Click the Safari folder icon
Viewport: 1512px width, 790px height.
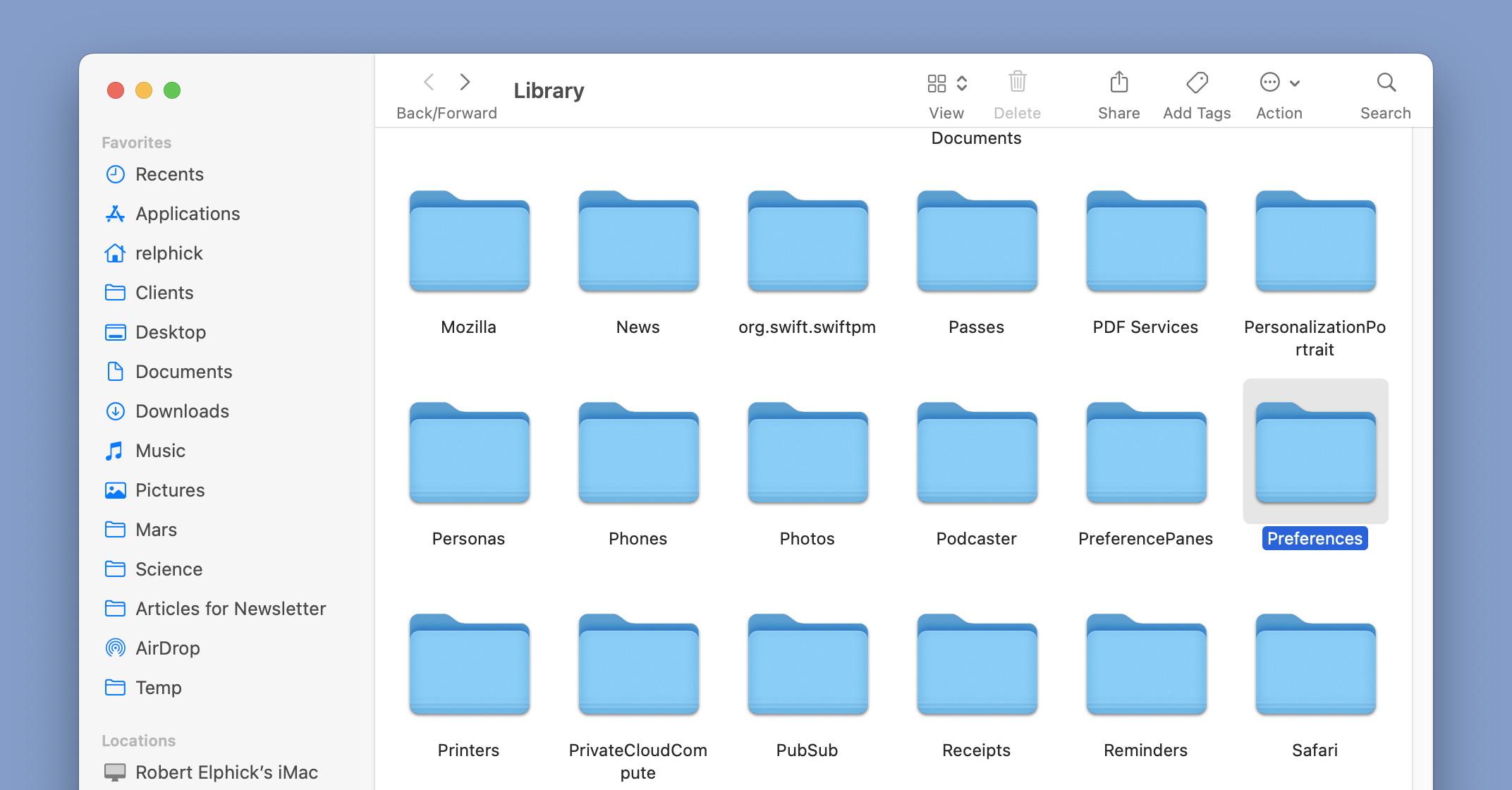tap(1315, 665)
